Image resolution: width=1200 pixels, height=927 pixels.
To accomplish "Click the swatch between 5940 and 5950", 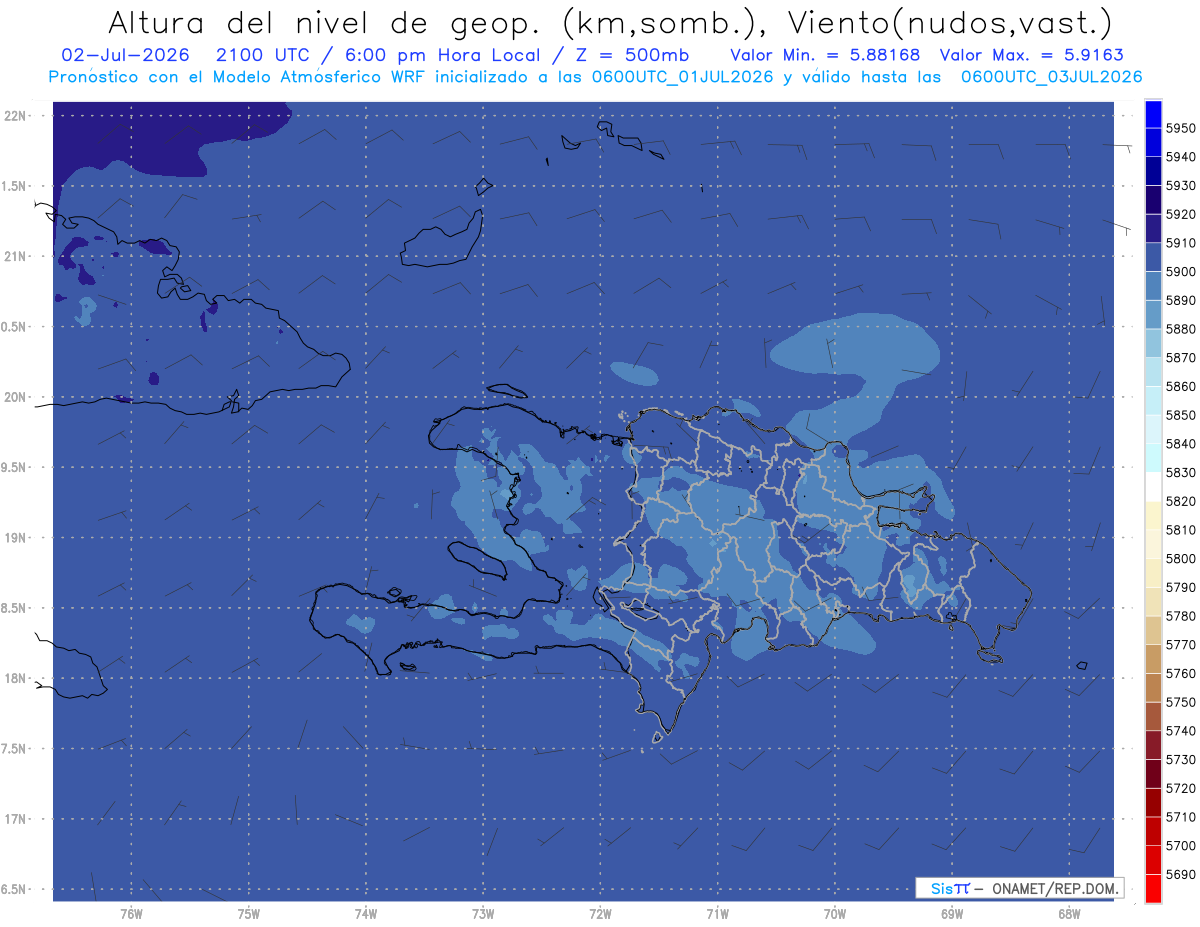I will click(x=1153, y=143).
